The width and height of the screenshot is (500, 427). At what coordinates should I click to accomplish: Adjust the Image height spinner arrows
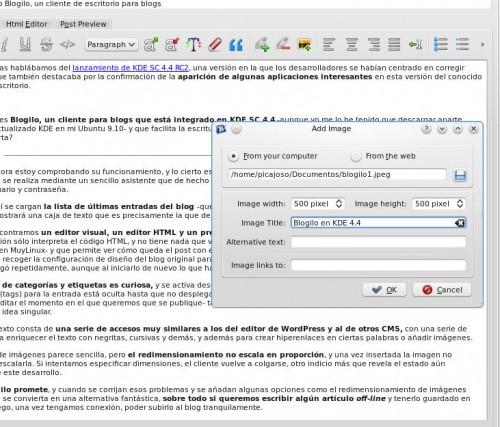[x=460, y=204]
